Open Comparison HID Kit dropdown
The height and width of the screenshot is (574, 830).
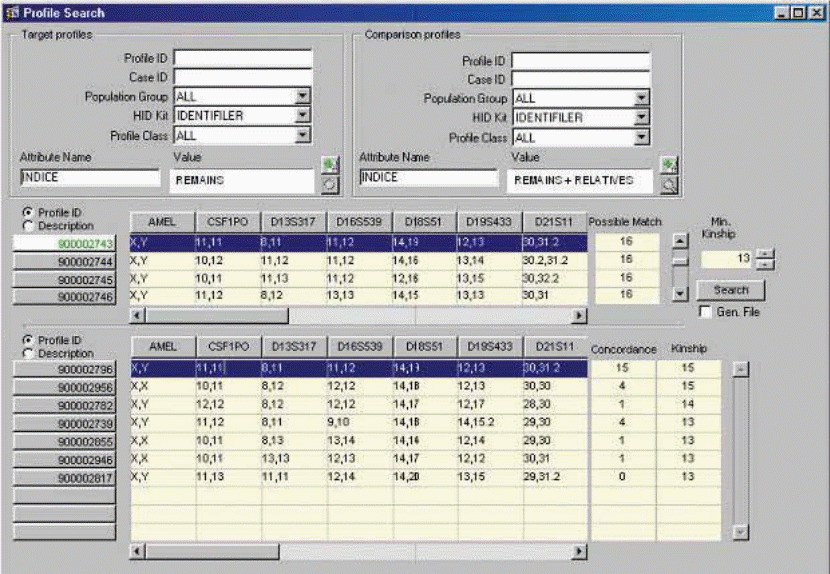(641, 118)
